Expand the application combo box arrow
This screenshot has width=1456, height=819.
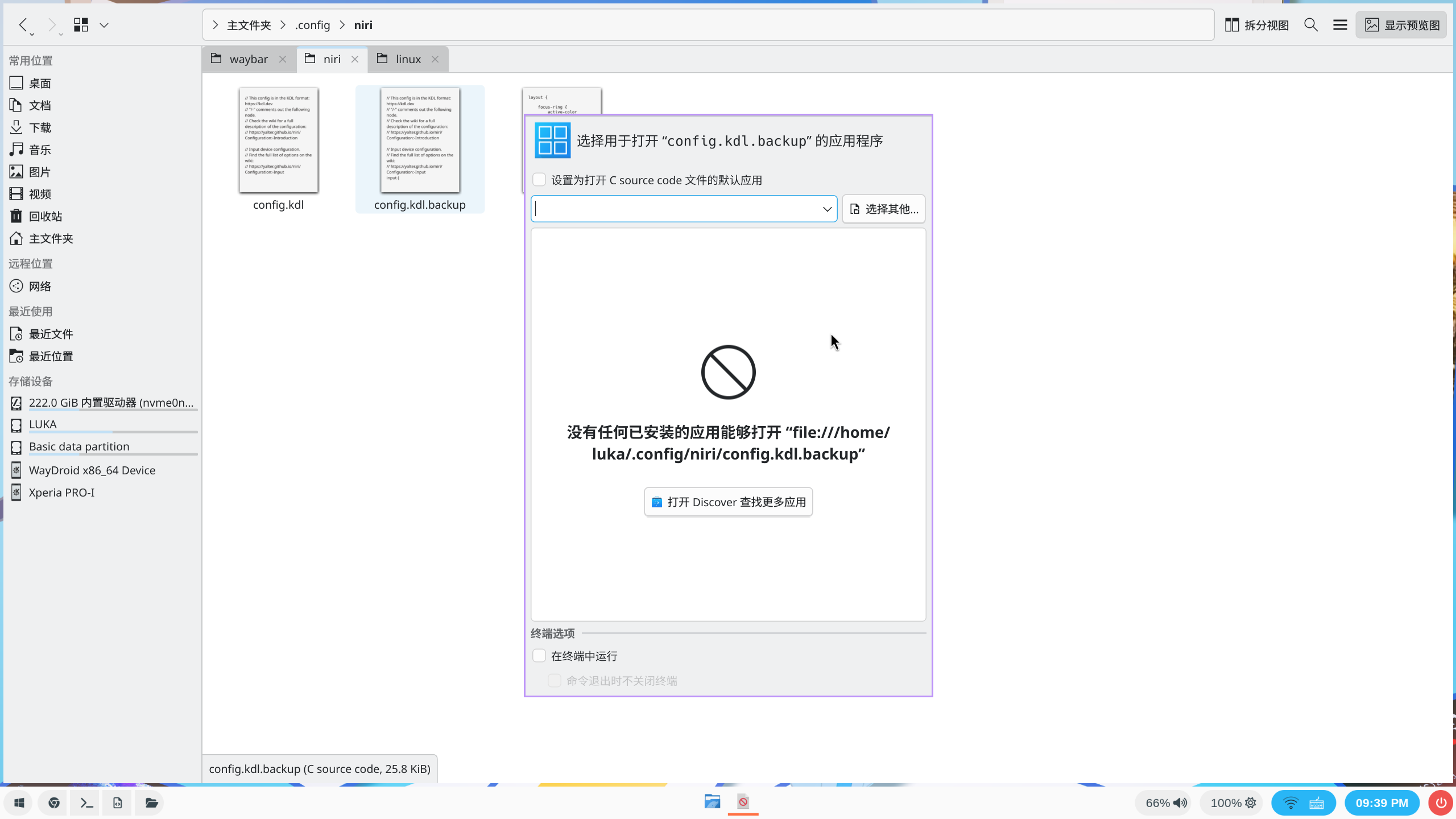tap(827, 209)
